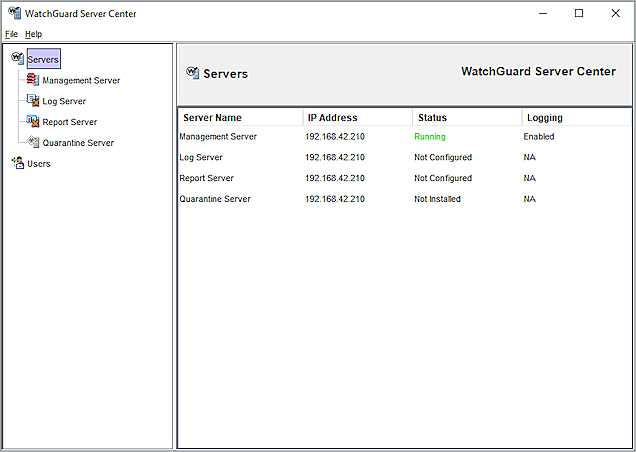Open the Help menu
636x452 pixels.
tap(33, 34)
